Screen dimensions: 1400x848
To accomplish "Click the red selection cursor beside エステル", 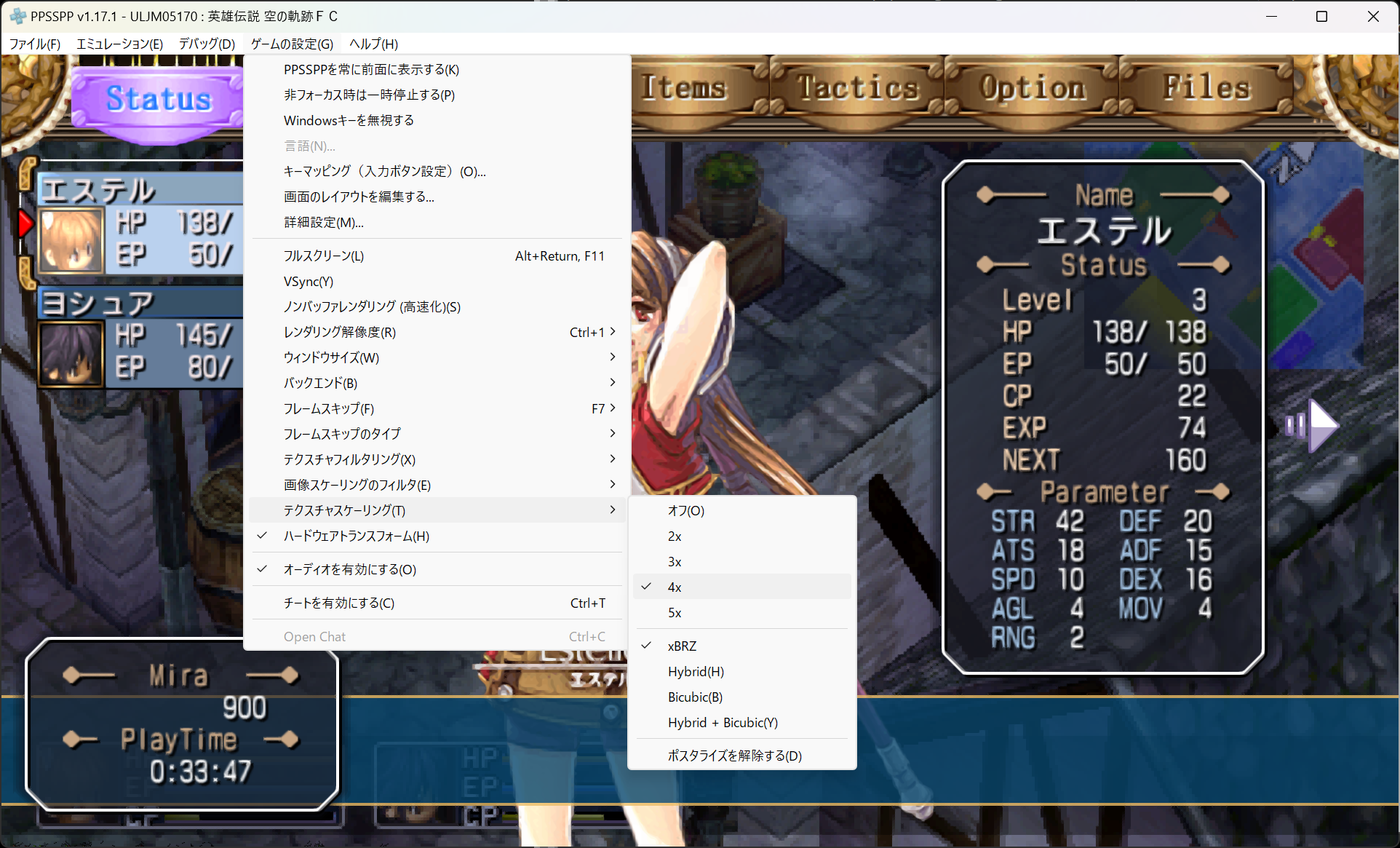I will pyautogui.click(x=25, y=223).
